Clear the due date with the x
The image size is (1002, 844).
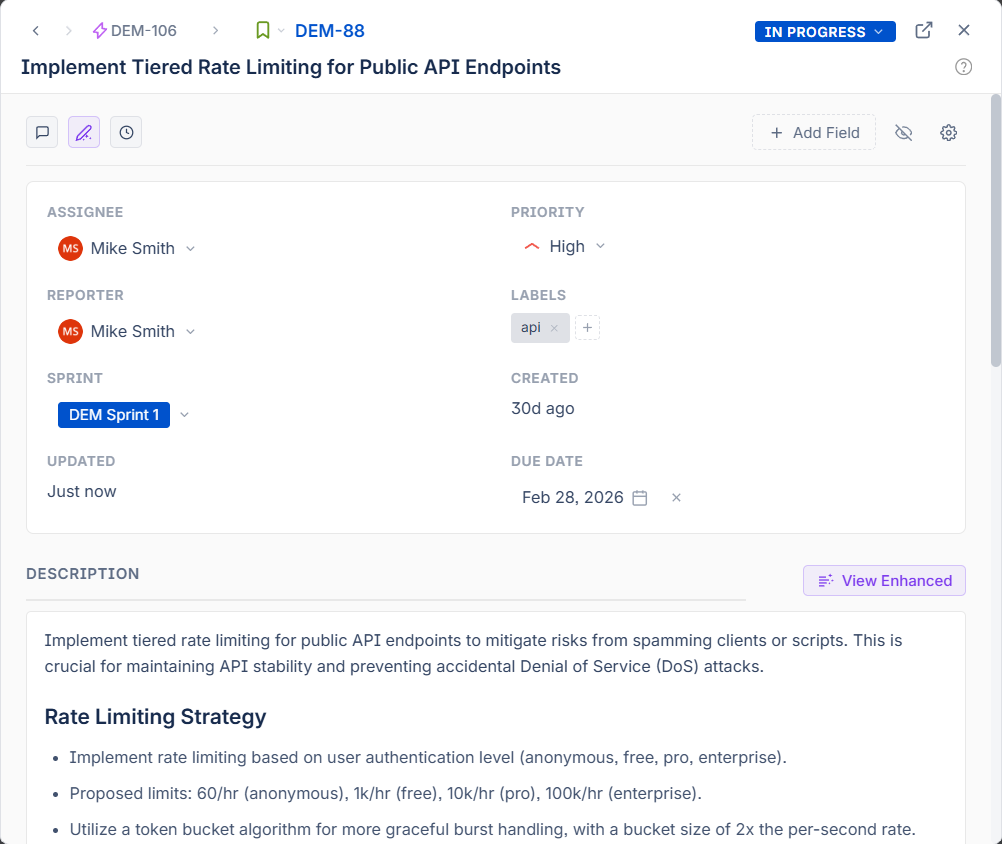coord(676,497)
